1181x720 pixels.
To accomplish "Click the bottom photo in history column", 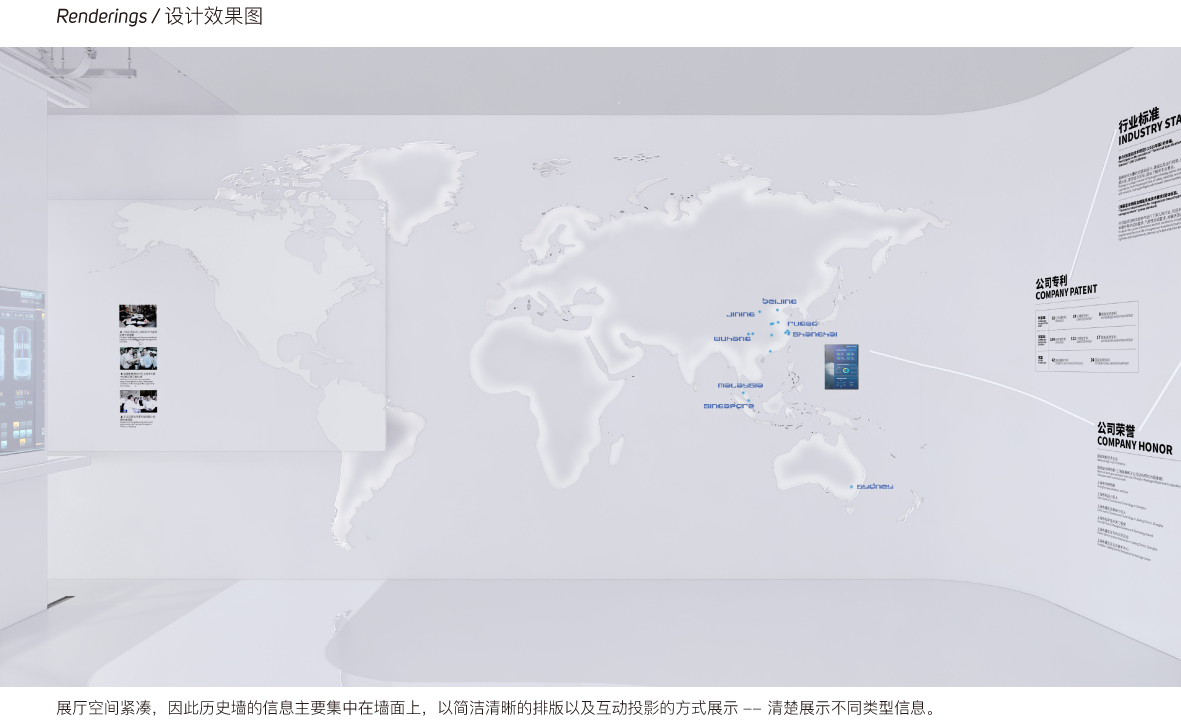I will tap(138, 401).
